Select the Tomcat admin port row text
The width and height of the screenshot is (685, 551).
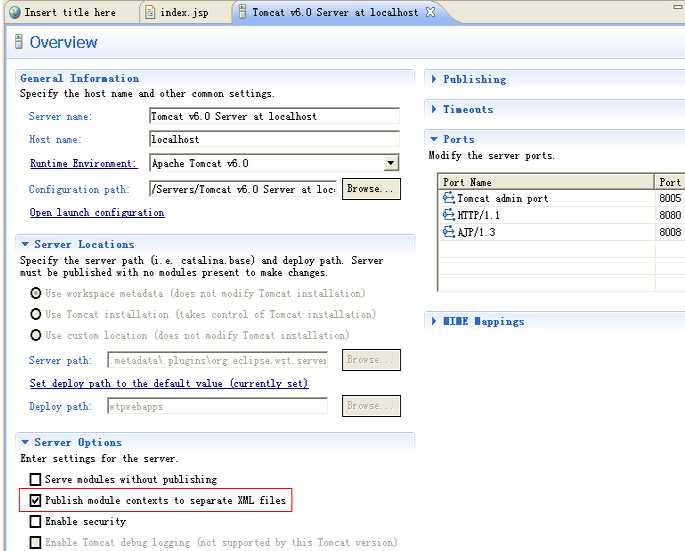(502, 198)
